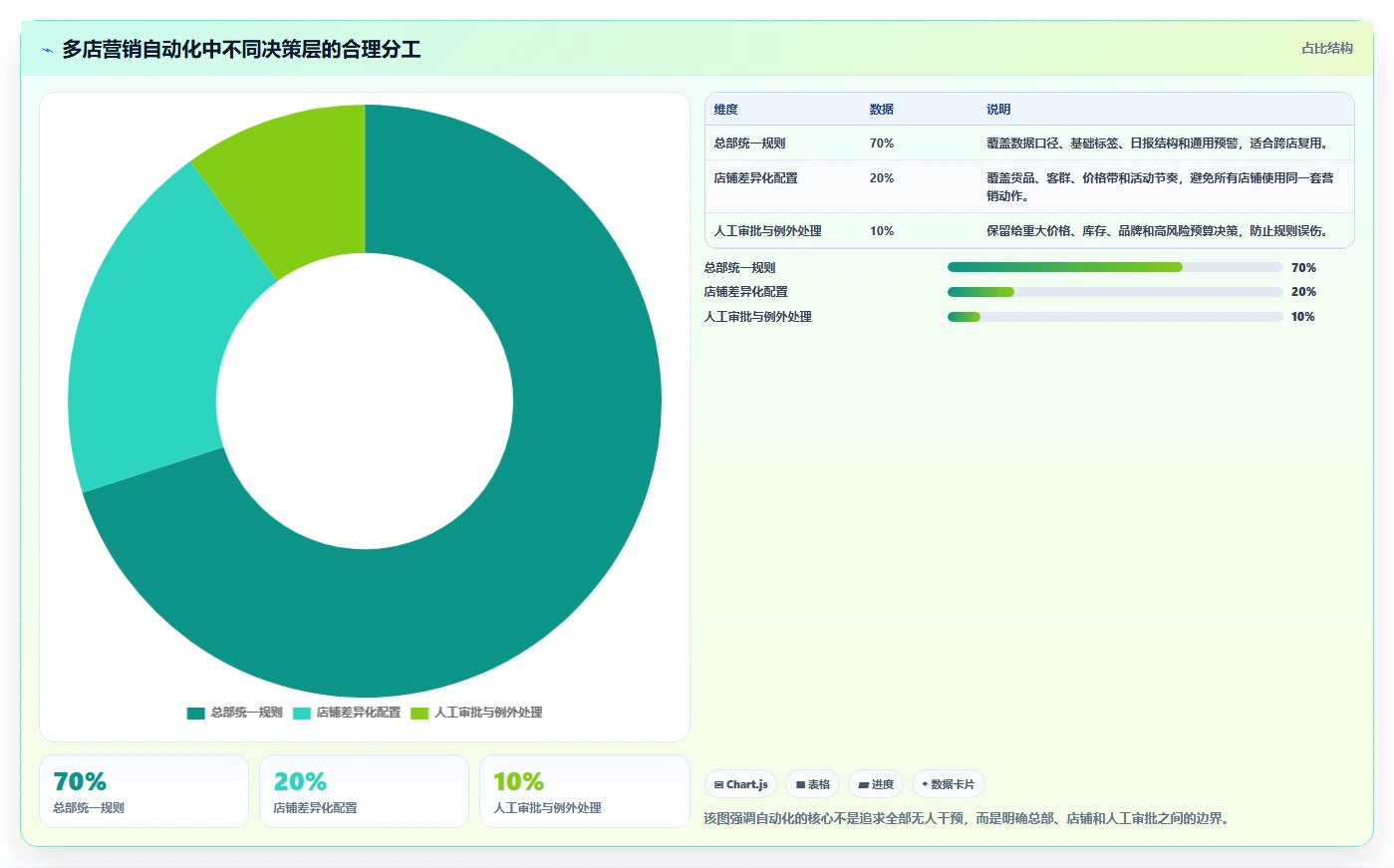
Task: Click the 70% label after progress bar
Action: click(1303, 268)
